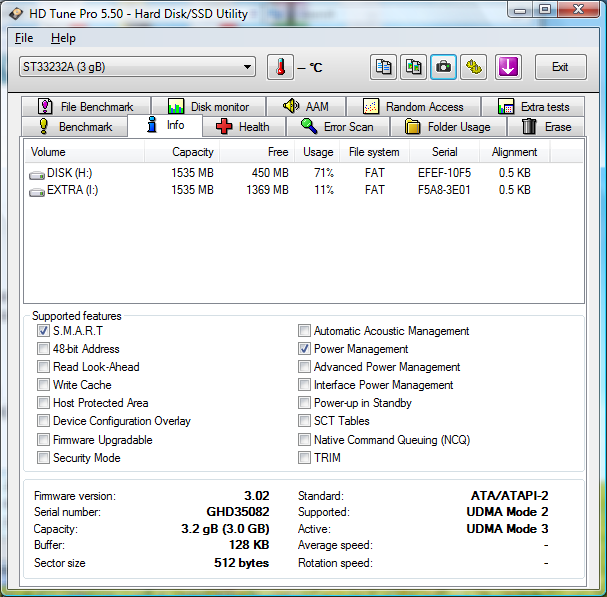Select the EXTRA (I:) volume row

304,190
